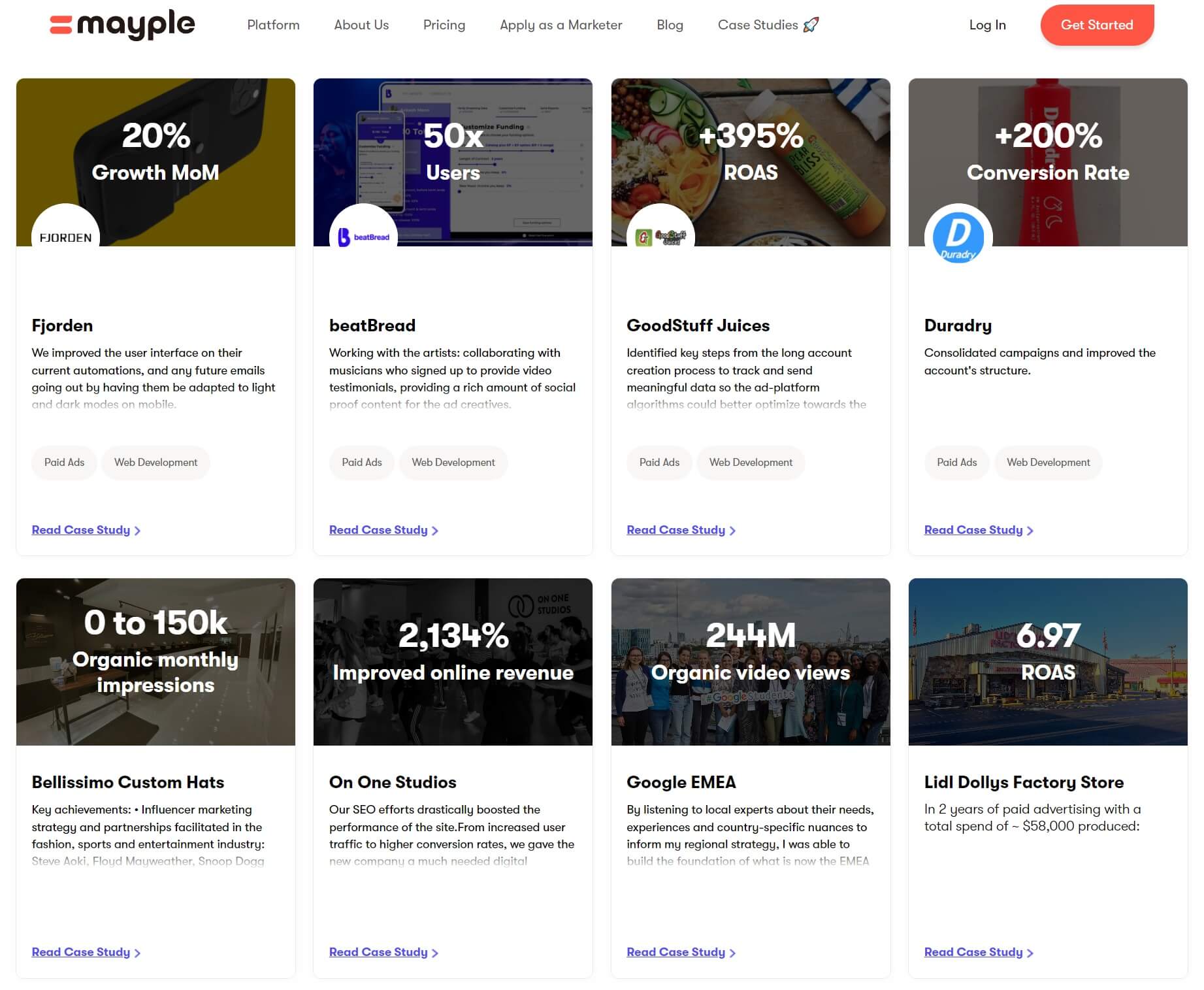This screenshot has width=1204, height=990.
Task: Open the Platform menu item
Action: [x=273, y=25]
